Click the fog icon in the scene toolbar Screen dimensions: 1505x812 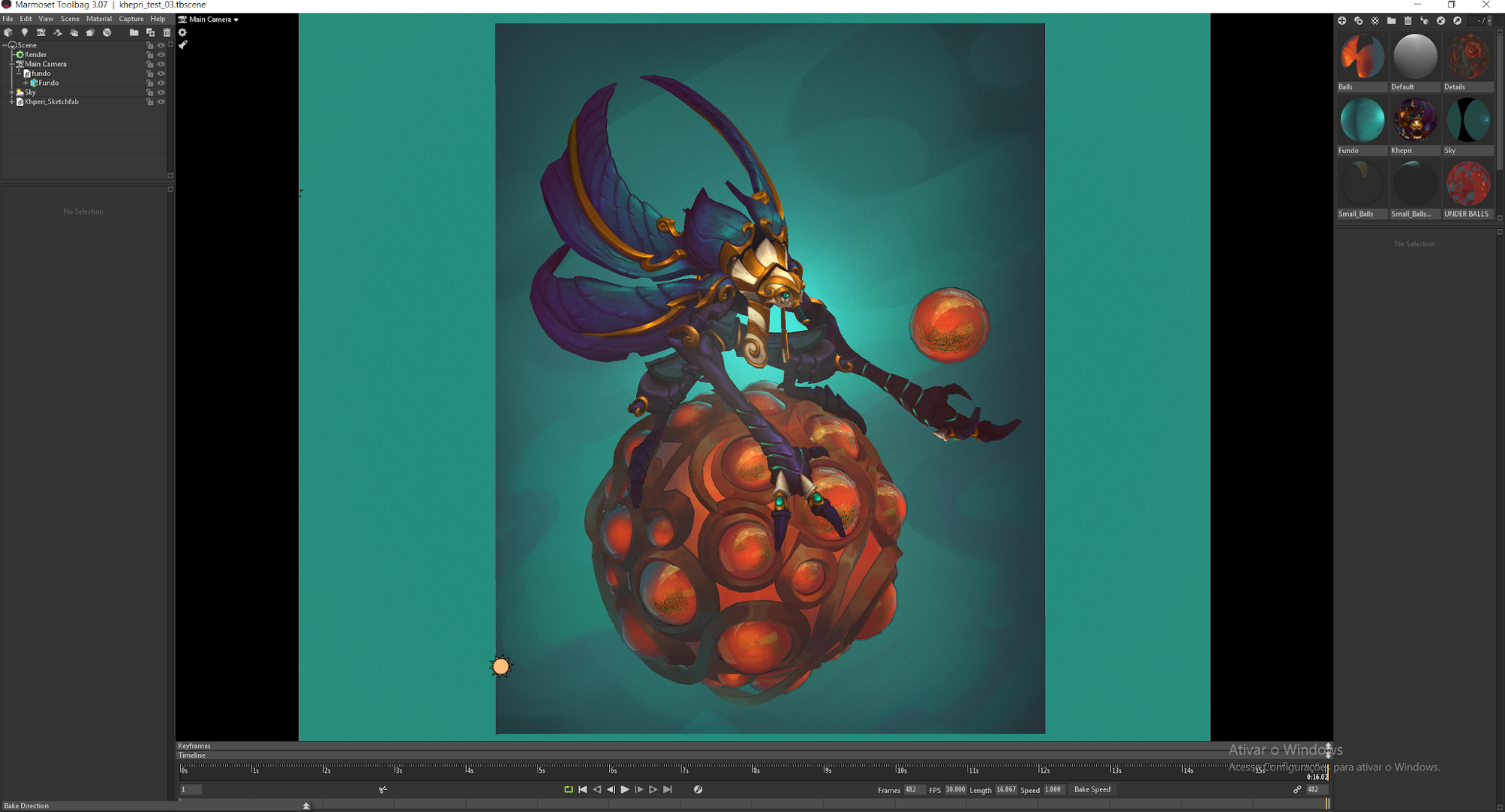click(74, 32)
